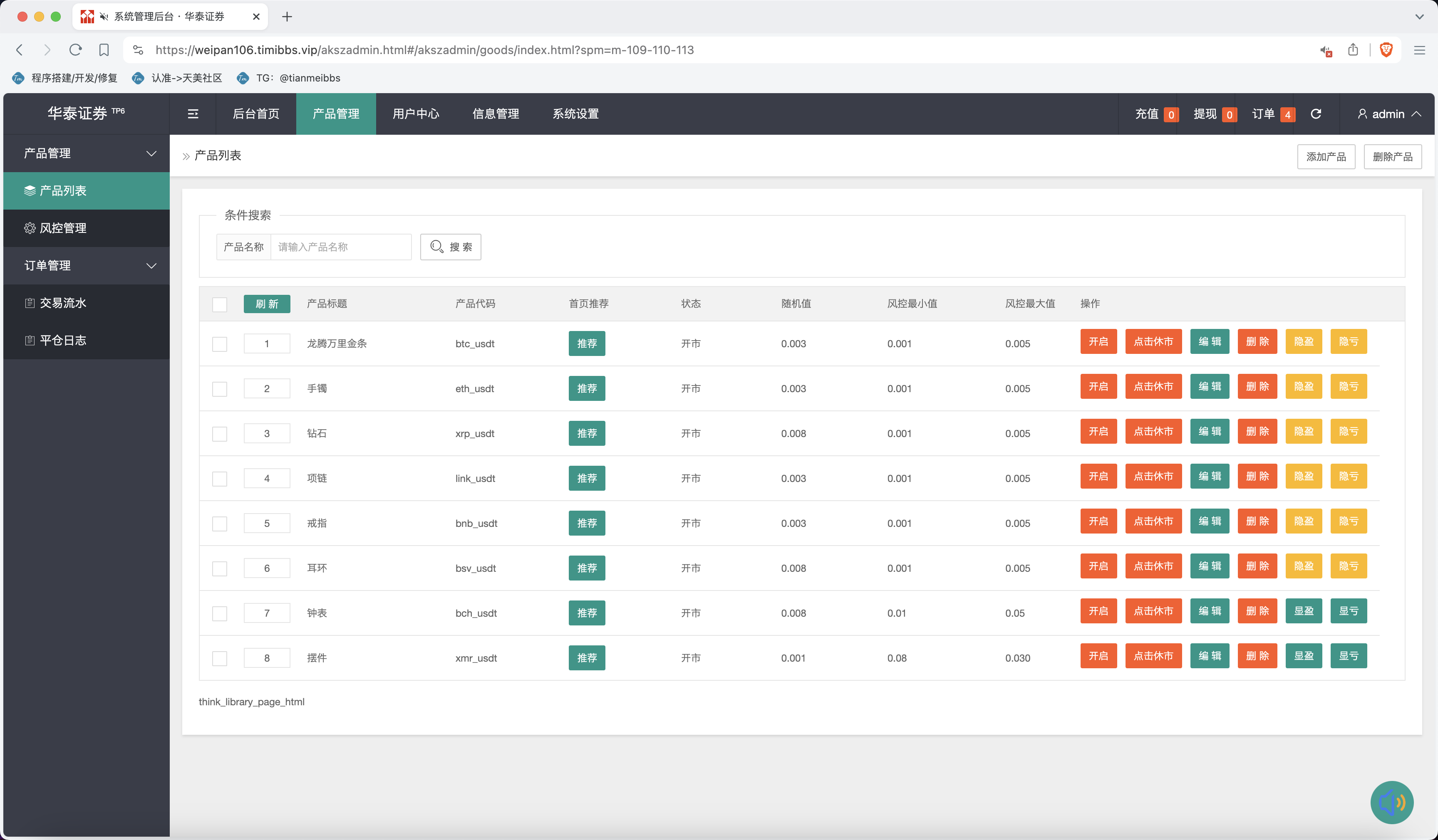Image resolution: width=1438 pixels, height=840 pixels.
Task: Open the site settings icon in address bar
Action: pos(138,50)
